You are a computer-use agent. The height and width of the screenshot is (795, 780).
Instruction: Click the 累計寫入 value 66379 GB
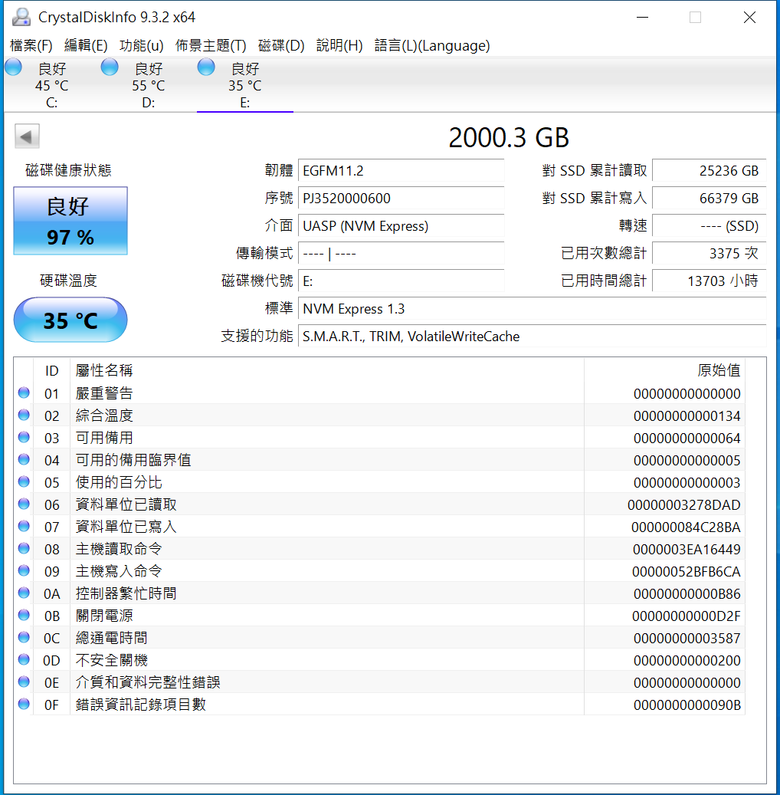(x=709, y=198)
